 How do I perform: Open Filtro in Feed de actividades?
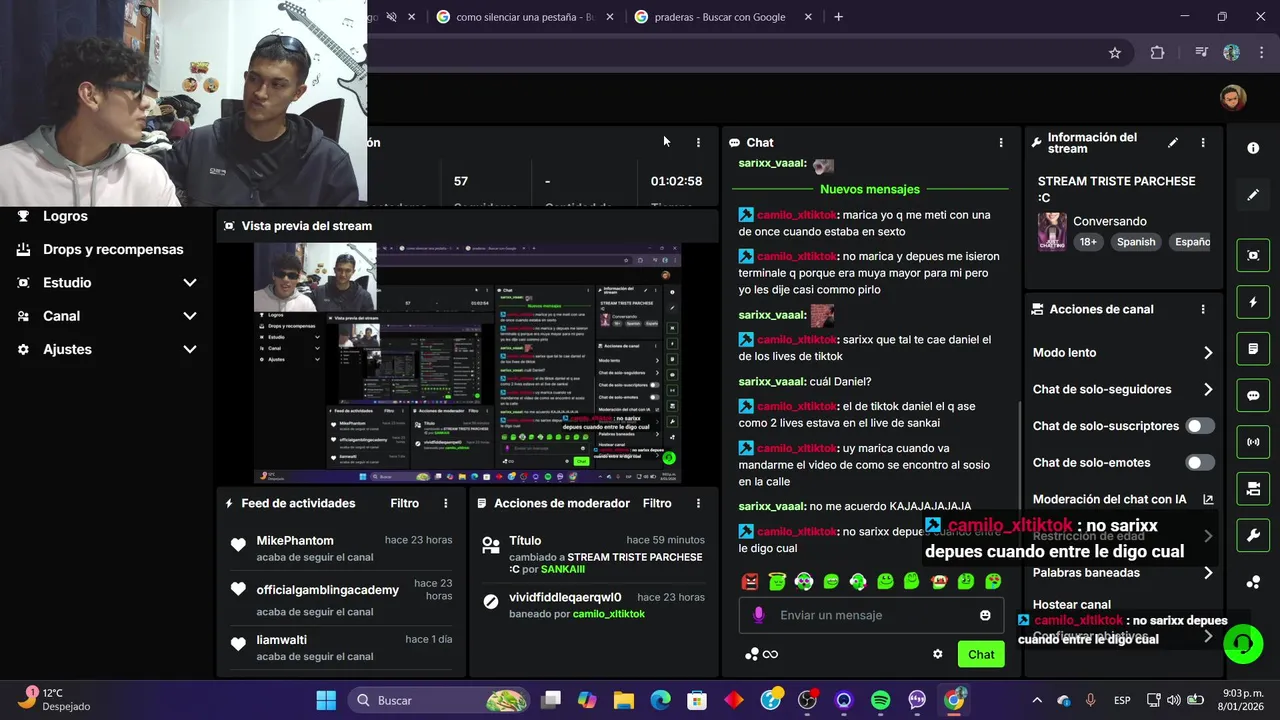point(405,504)
